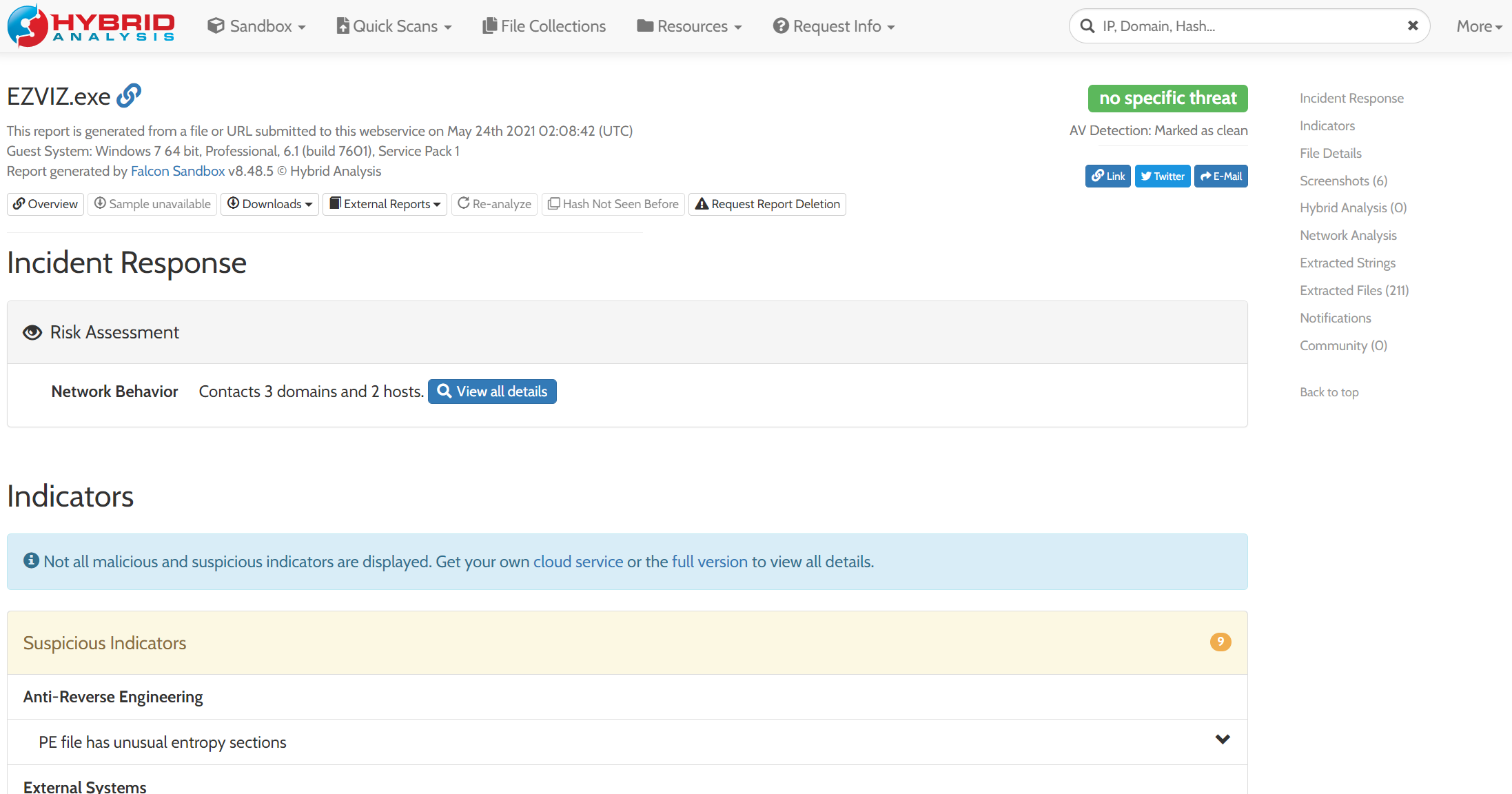Click Request Report Deletion button
This screenshot has height=794, width=1512.
tap(767, 204)
